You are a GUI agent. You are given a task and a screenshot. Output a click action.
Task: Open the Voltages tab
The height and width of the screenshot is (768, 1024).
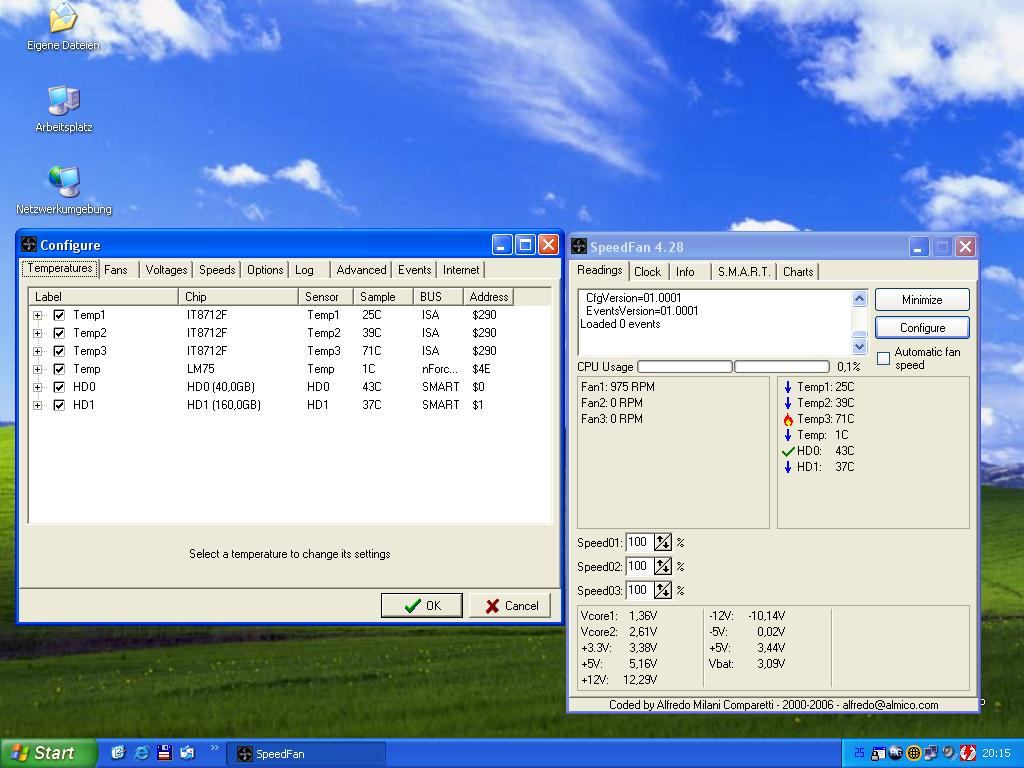166,270
